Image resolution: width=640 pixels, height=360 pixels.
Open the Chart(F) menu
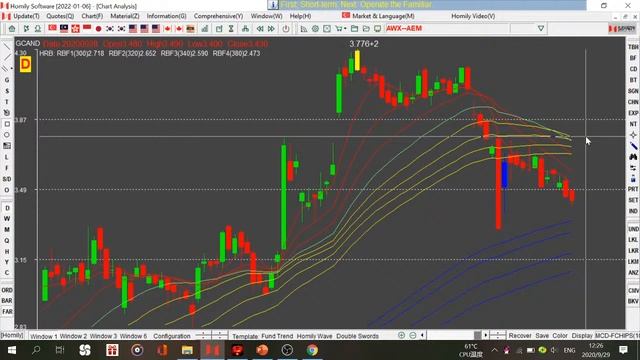(x=92, y=16)
